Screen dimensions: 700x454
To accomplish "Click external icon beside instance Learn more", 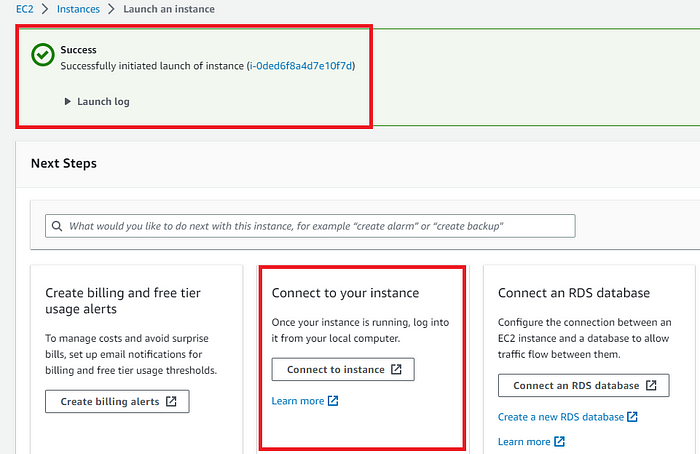I will (333, 401).
